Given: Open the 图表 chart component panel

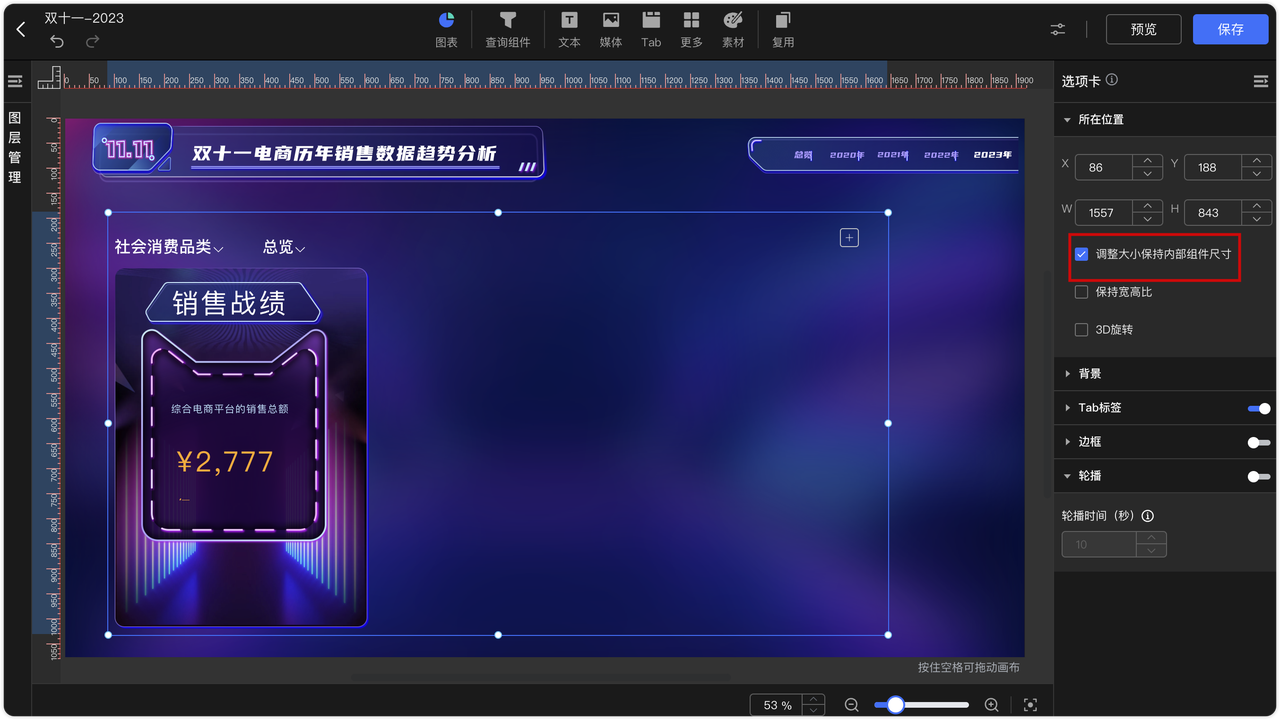Looking at the screenshot, I should (446, 28).
